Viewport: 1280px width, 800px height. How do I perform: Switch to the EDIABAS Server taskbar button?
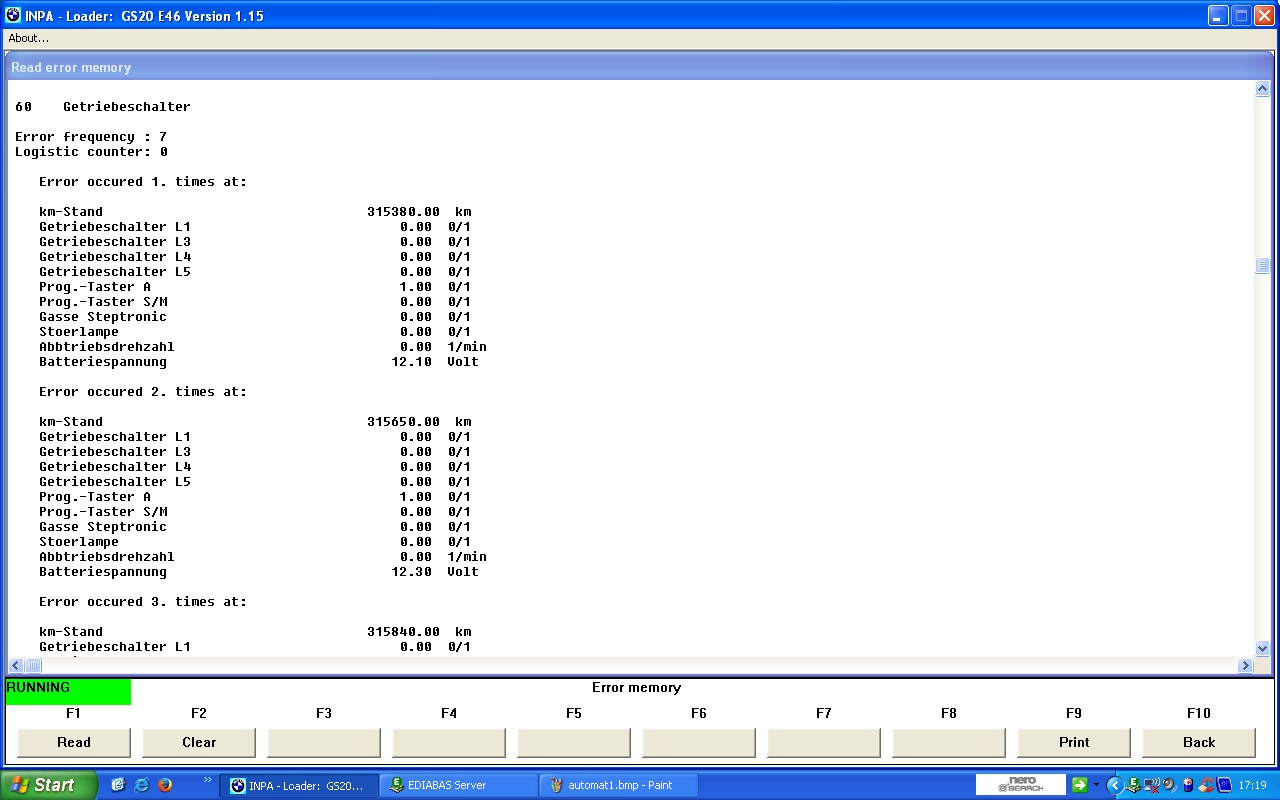(460, 785)
